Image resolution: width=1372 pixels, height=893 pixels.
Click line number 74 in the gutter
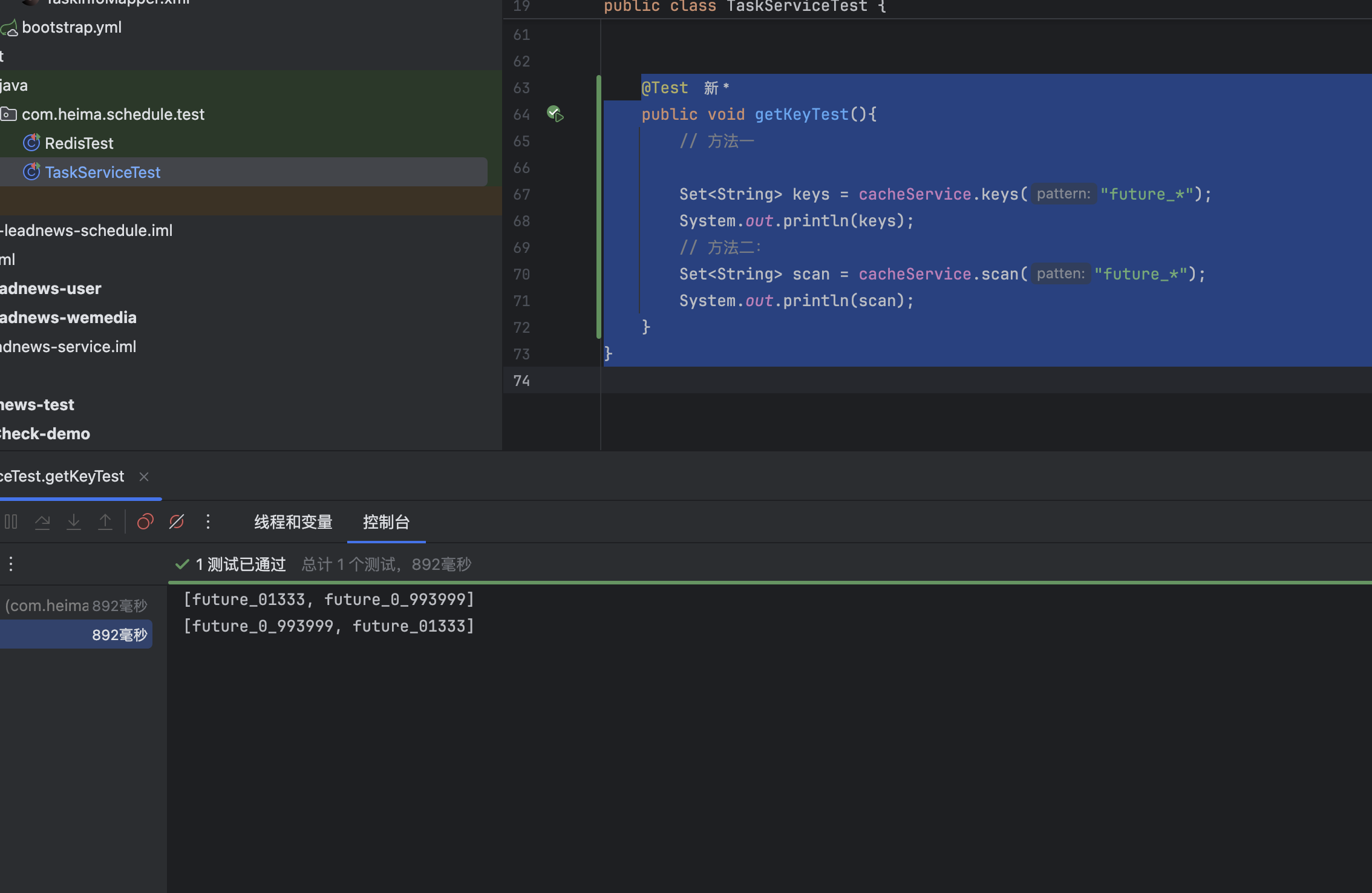point(521,381)
